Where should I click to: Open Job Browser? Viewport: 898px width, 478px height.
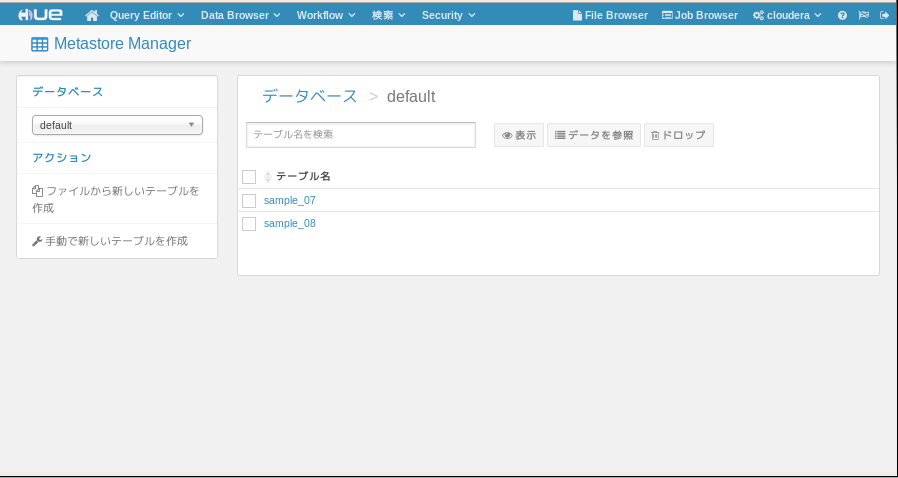700,15
